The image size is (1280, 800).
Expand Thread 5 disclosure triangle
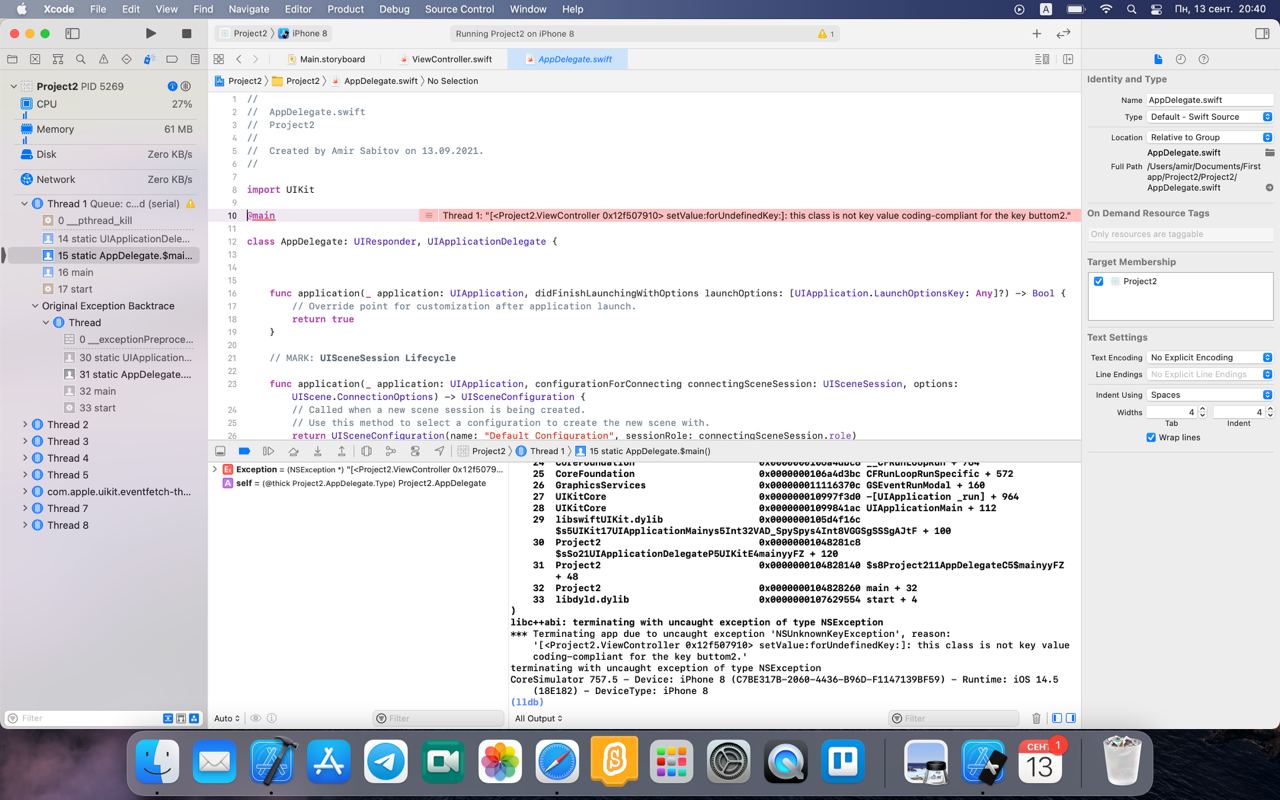tap(25, 475)
